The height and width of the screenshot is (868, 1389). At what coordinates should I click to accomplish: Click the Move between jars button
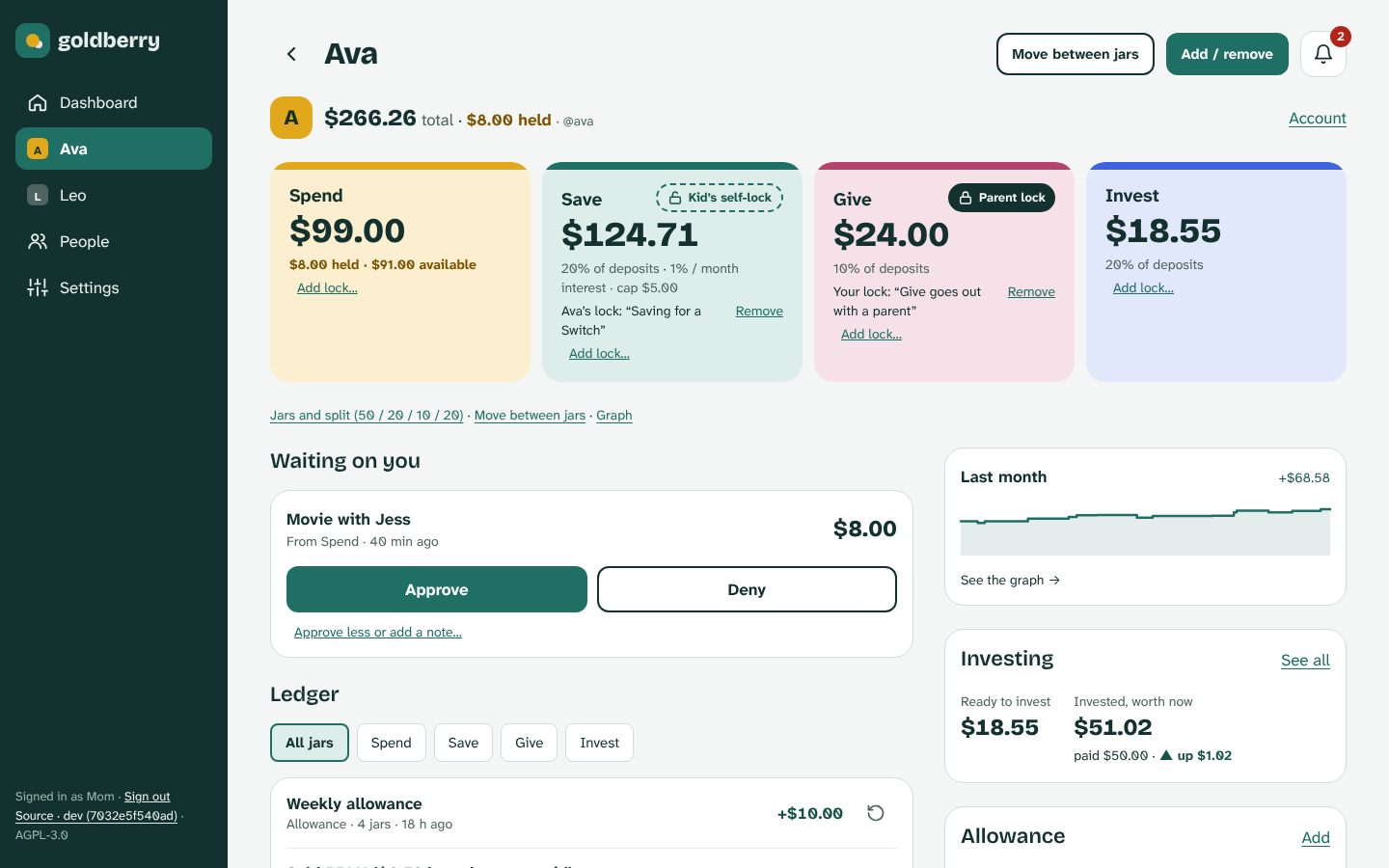tap(1076, 54)
